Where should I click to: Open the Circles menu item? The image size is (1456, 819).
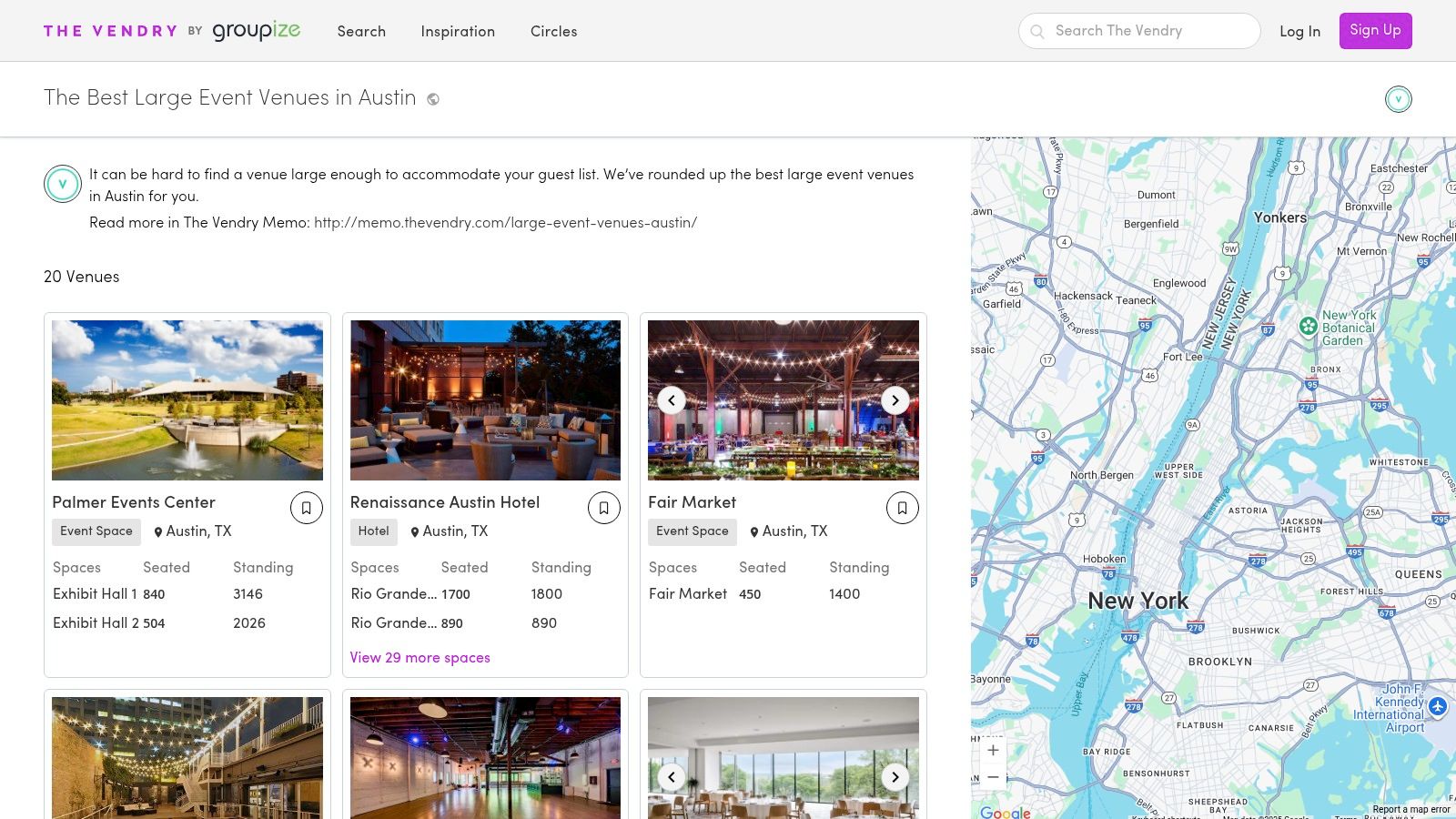pyautogui.click(x=554, y=31)
